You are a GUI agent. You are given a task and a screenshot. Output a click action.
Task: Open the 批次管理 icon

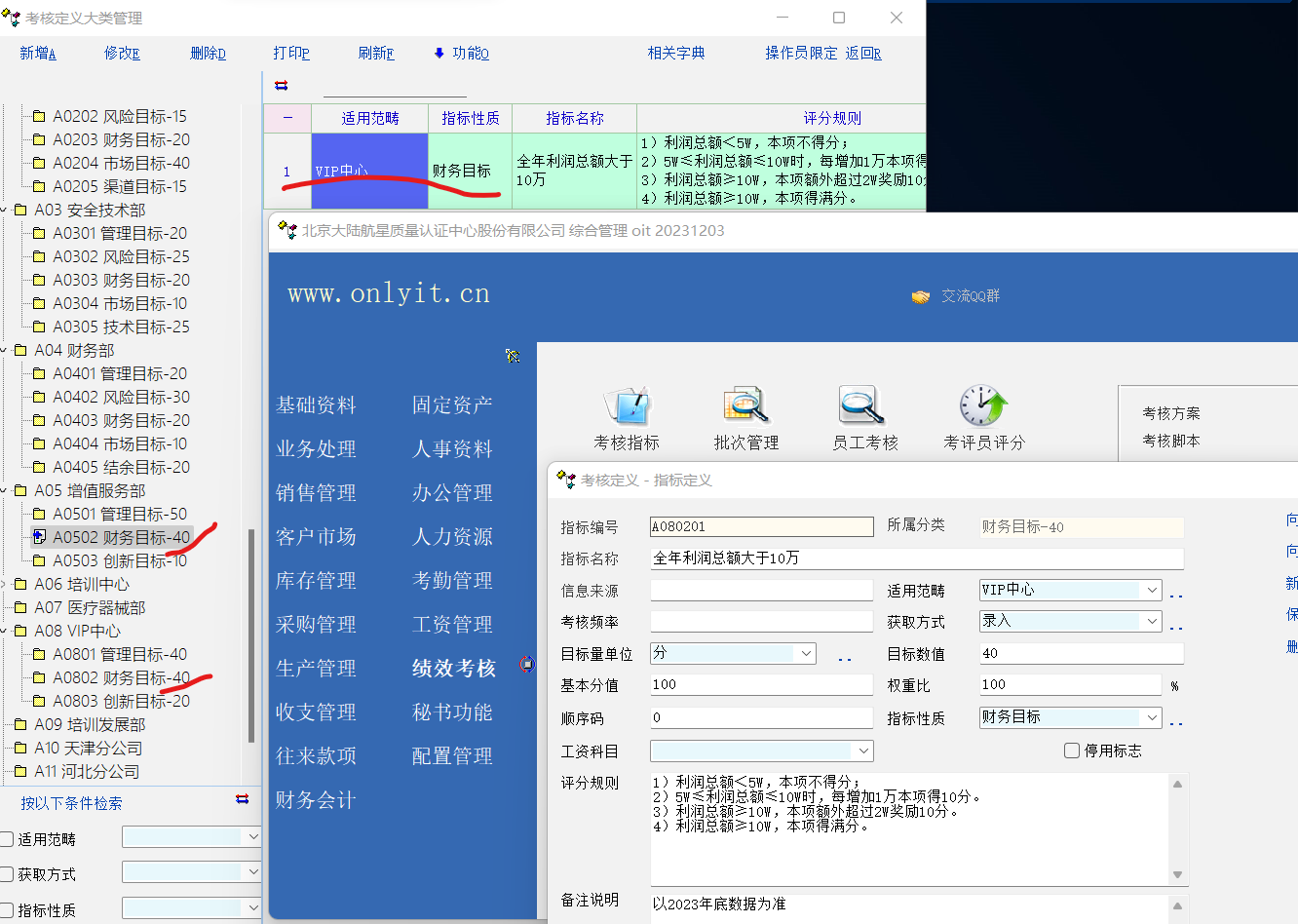pyautogui.click(x=745, y=406)
